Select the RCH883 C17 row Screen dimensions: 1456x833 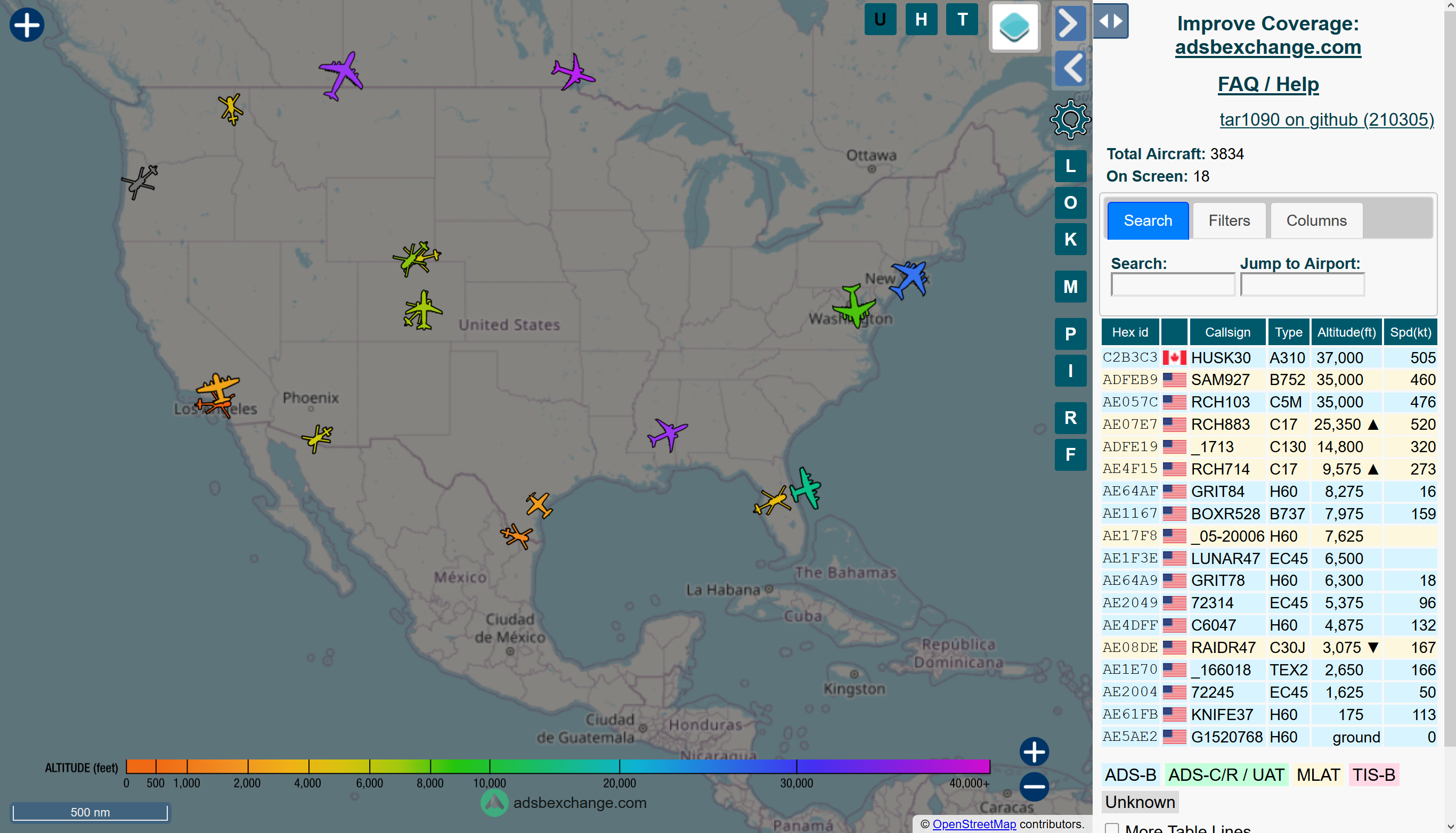point(1269,424)
